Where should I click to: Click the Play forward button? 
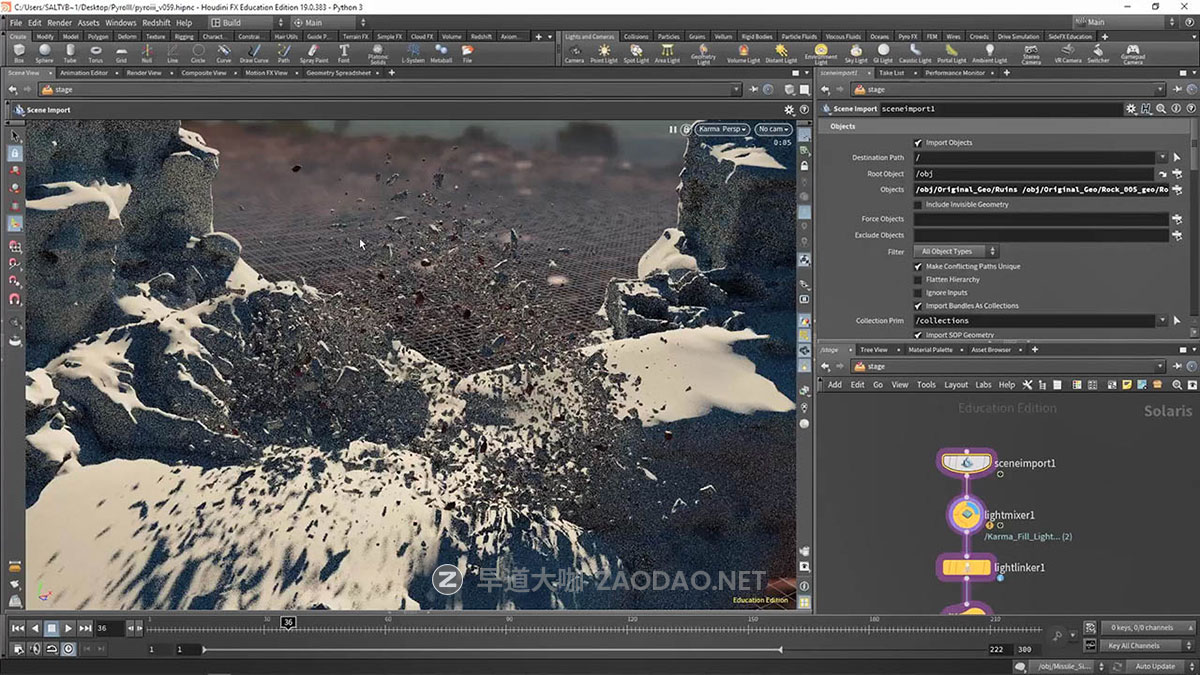[68, 628]
